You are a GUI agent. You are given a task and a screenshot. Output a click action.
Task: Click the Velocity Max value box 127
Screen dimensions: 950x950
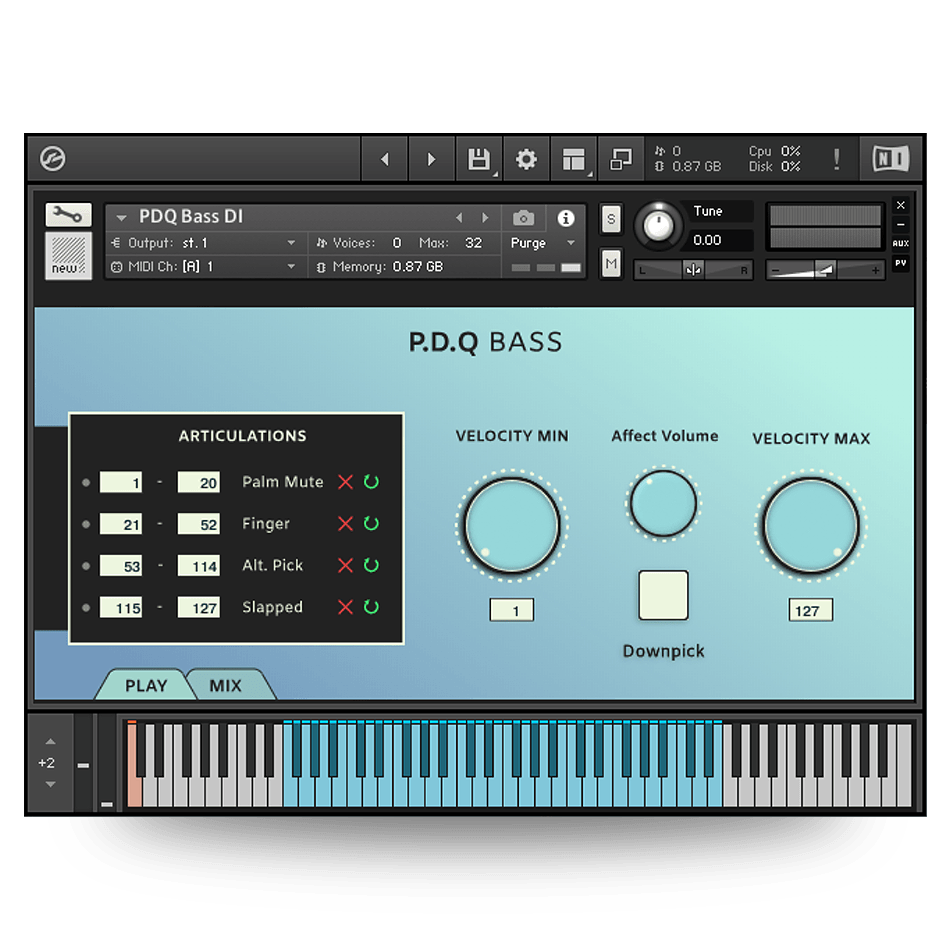[x=811, y=610]
